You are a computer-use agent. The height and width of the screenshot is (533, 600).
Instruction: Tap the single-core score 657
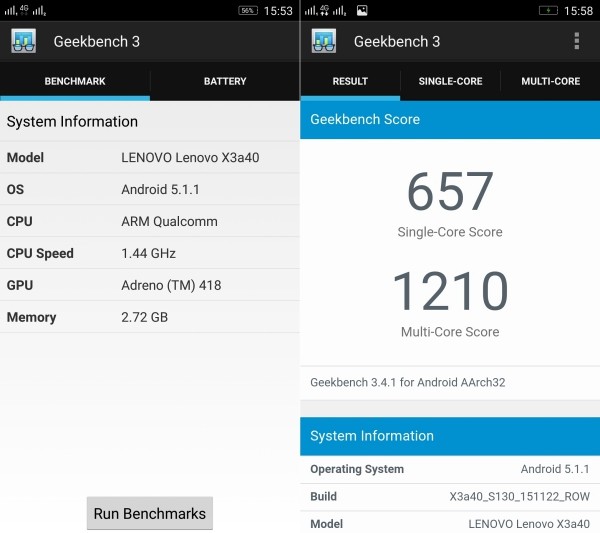(450, 191)
